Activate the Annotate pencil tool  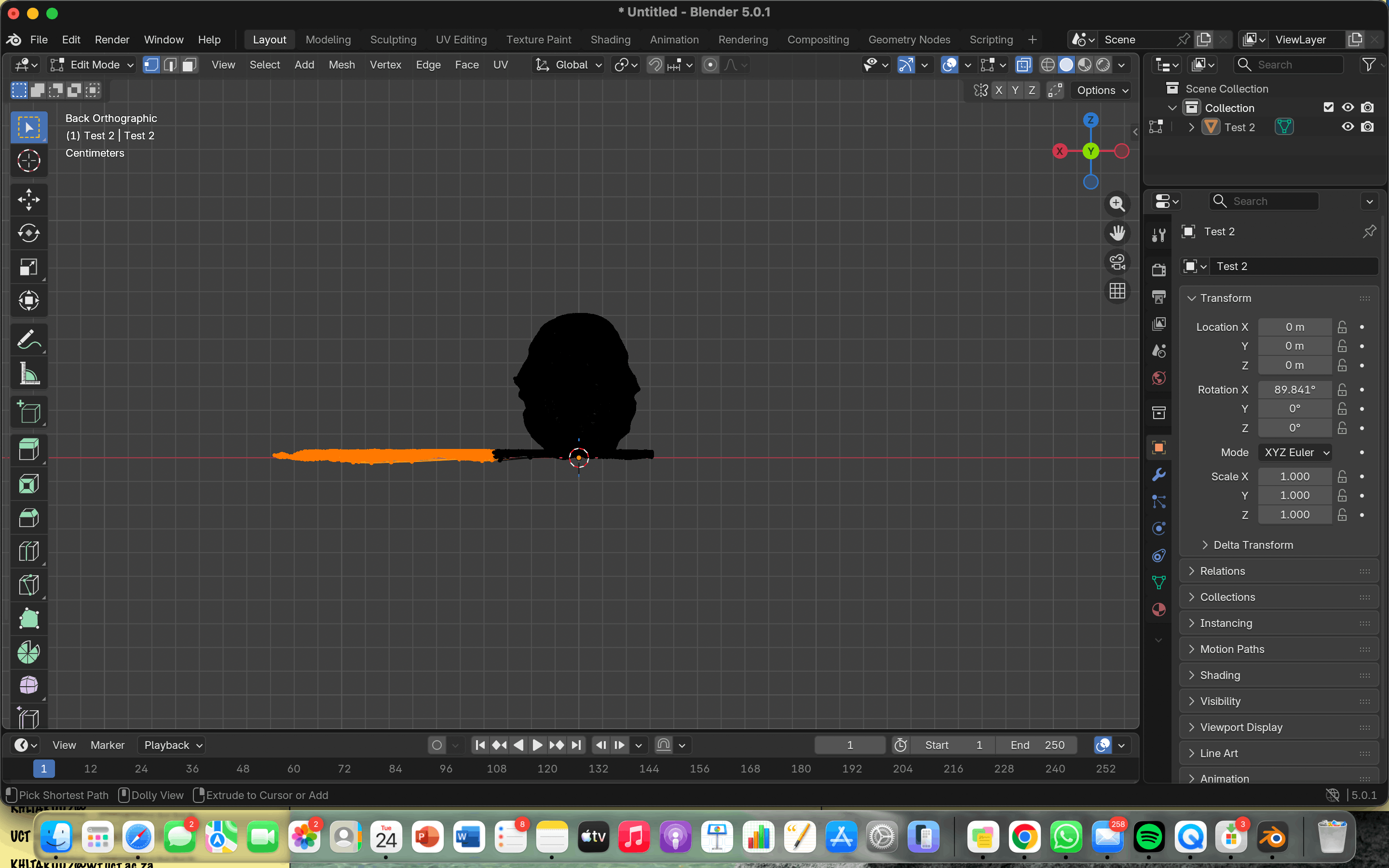click(28, 339)
